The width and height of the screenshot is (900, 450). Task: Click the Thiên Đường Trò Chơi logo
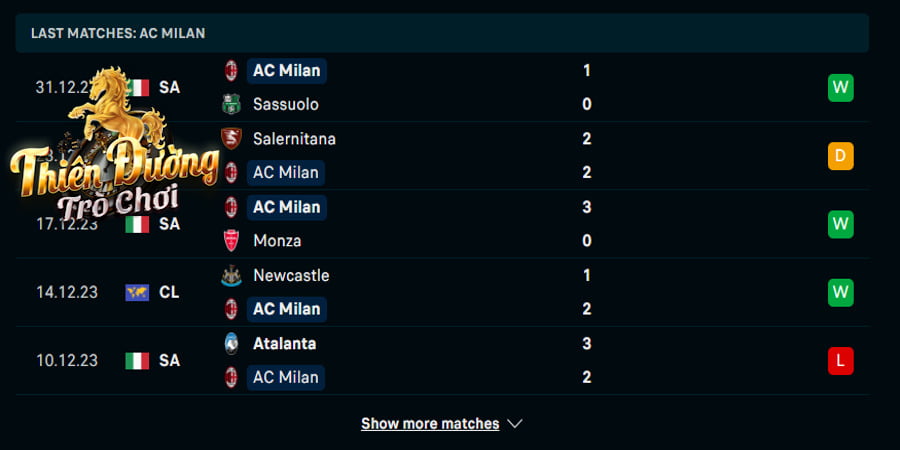(x=114, y=143)
